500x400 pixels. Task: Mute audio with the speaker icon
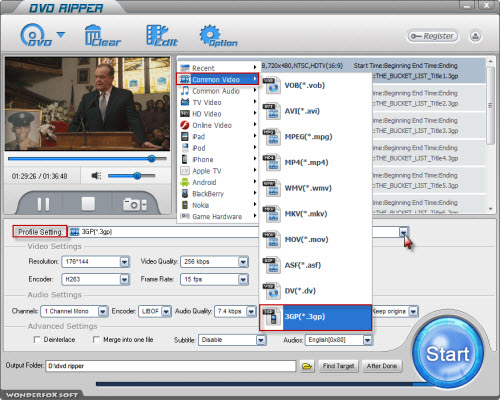96,175
